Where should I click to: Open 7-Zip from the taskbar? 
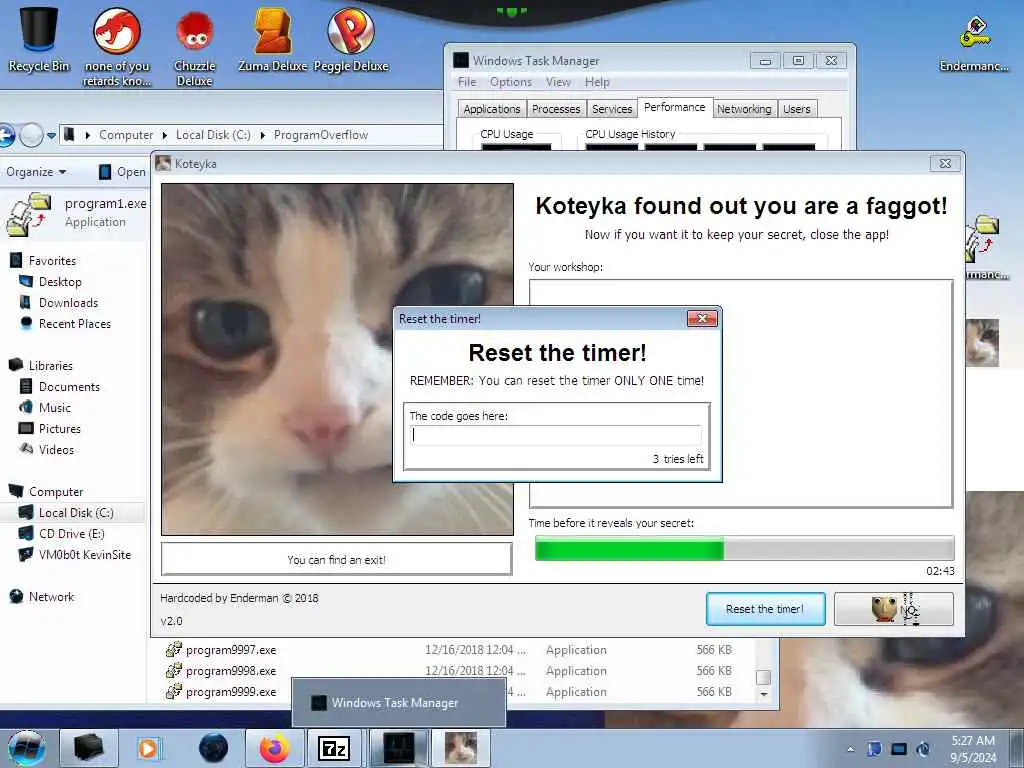333,748
